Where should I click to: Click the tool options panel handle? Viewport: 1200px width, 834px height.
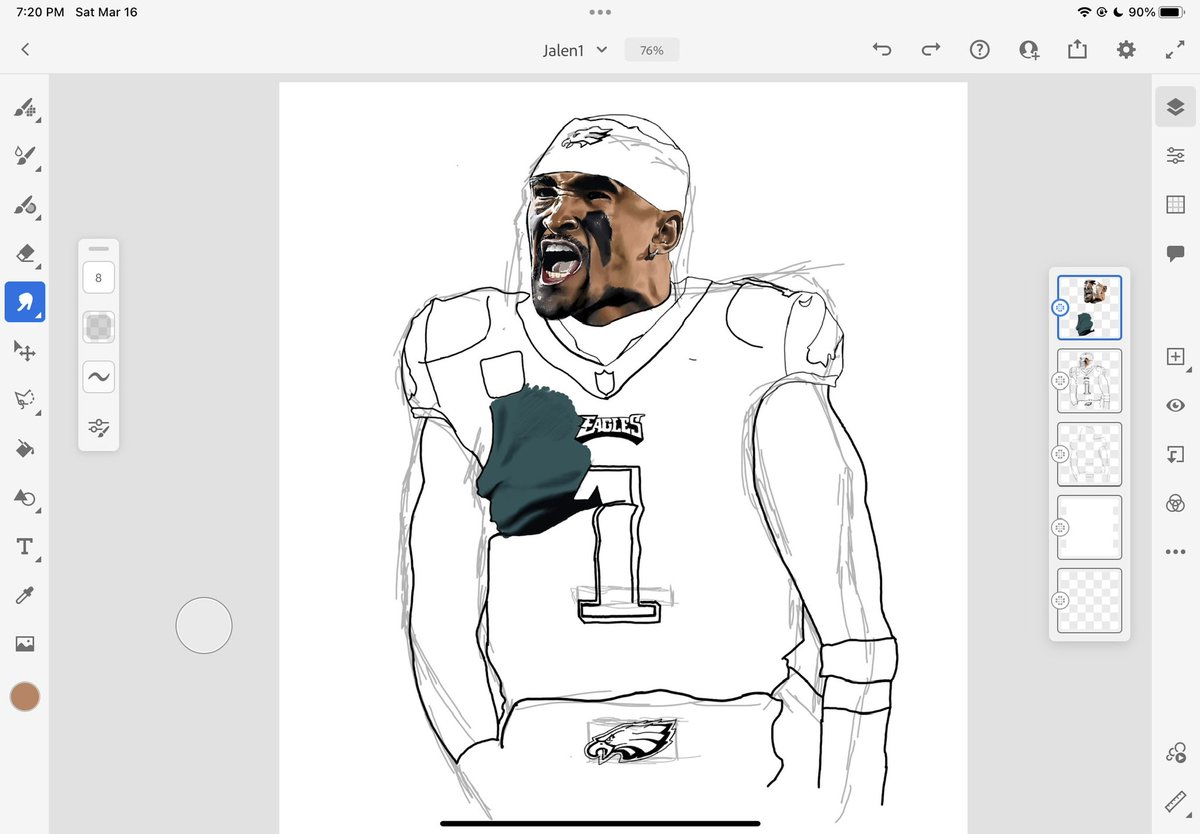[x=98, y=248]
